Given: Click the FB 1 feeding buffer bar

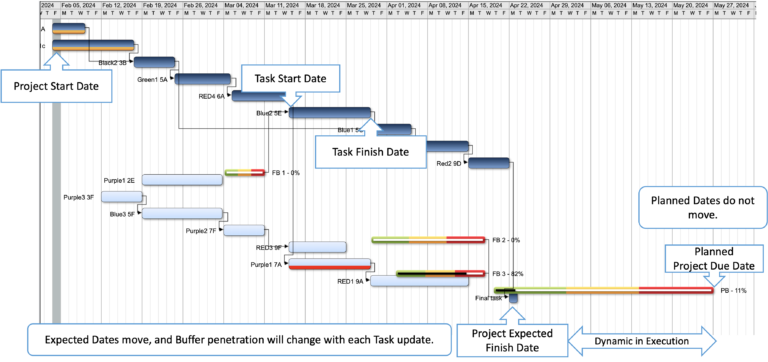Looking at the screenshot, I should pos(244,172).
